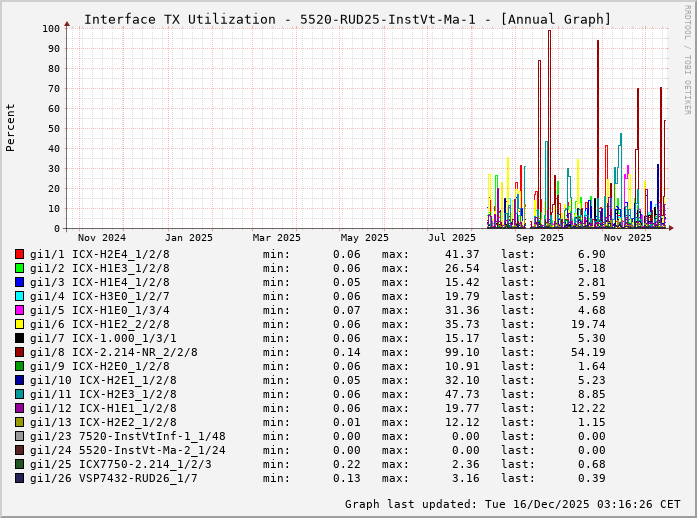Viewport: 697px width, 518px height.
Task: Select legend label gi1/10 ICX-H2E1_1/2/8
Action: point(103,380)
